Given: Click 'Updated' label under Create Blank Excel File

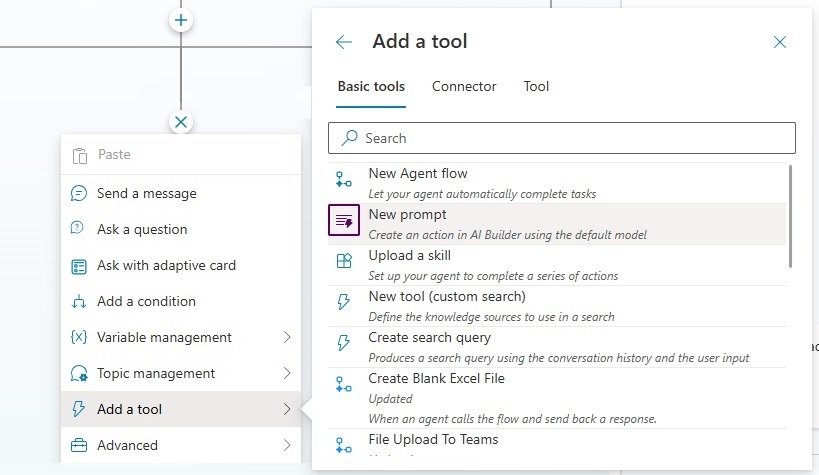Looking at the screenshot, I should coord(390,399).
